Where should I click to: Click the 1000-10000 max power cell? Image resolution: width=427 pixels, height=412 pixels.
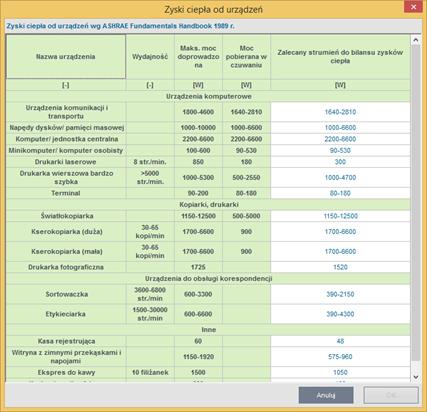pos(198,128)
